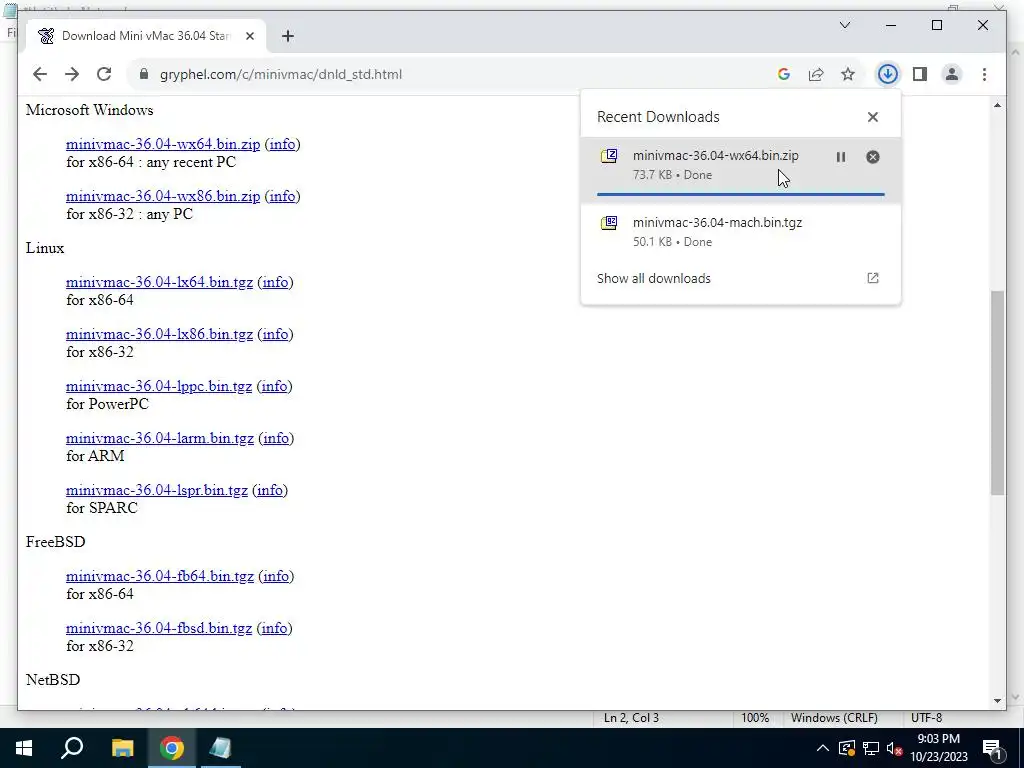Click the scrollbar down arrow
This screenshot has width=1024, height=768.
click(997, 701)
